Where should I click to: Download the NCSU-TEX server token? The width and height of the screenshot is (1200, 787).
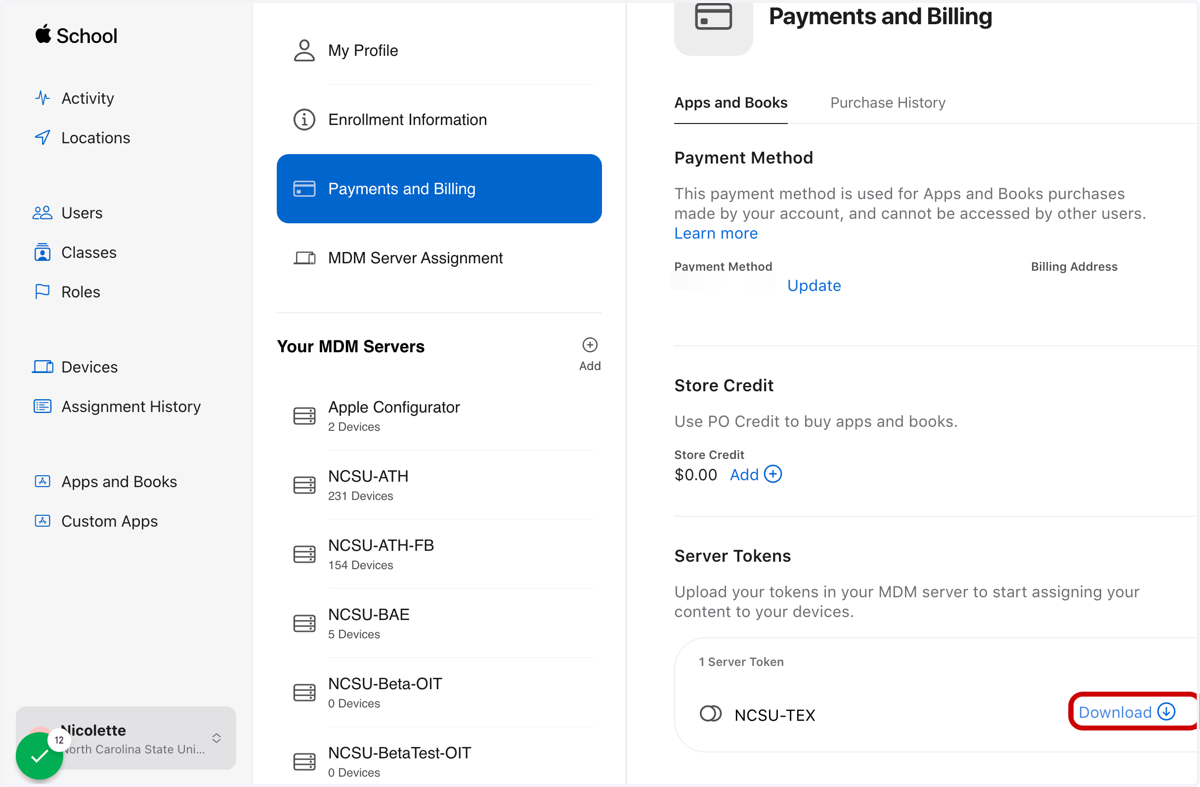[1127, 712]
